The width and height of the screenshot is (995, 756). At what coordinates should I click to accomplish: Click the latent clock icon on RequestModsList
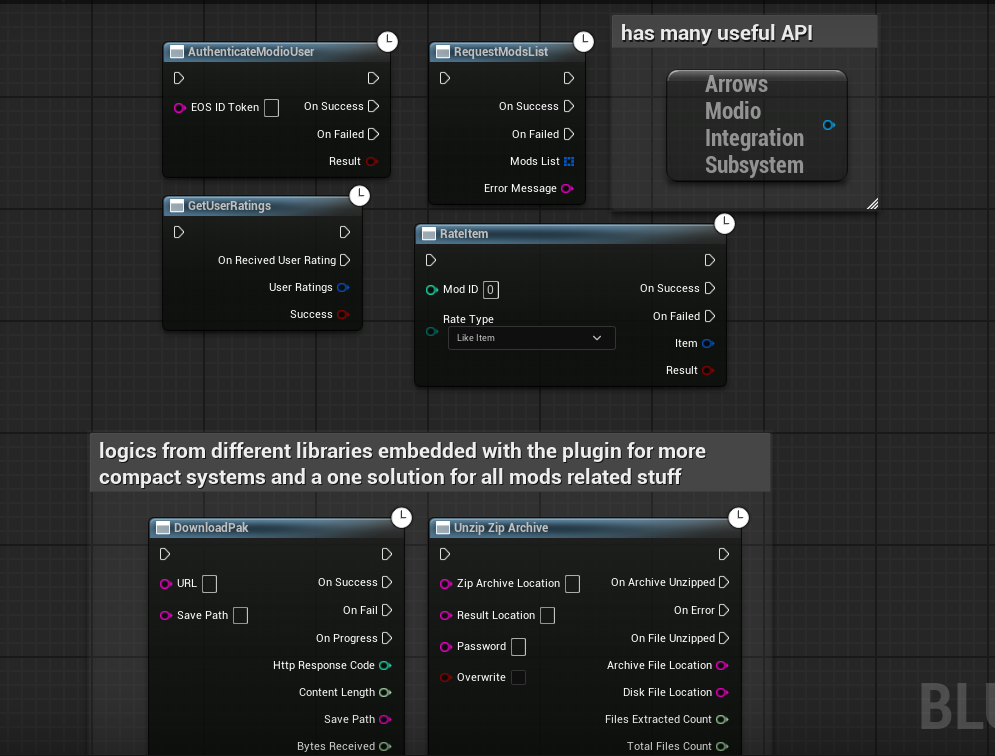(x=583, y=42)
